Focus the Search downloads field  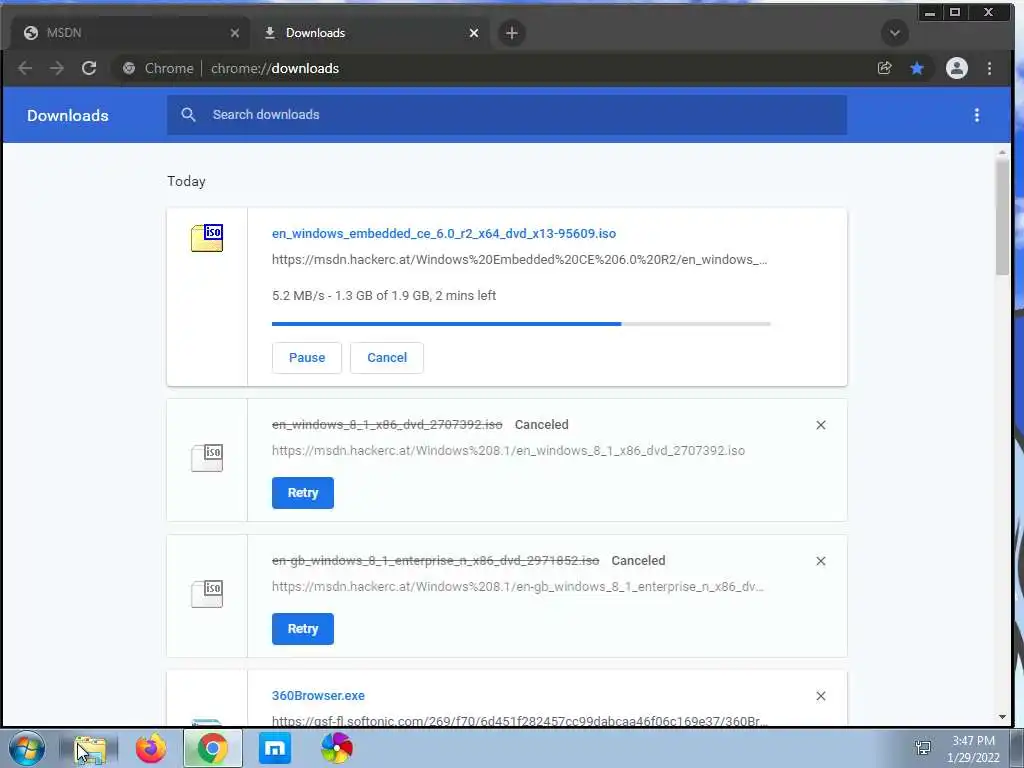[507, 115]
